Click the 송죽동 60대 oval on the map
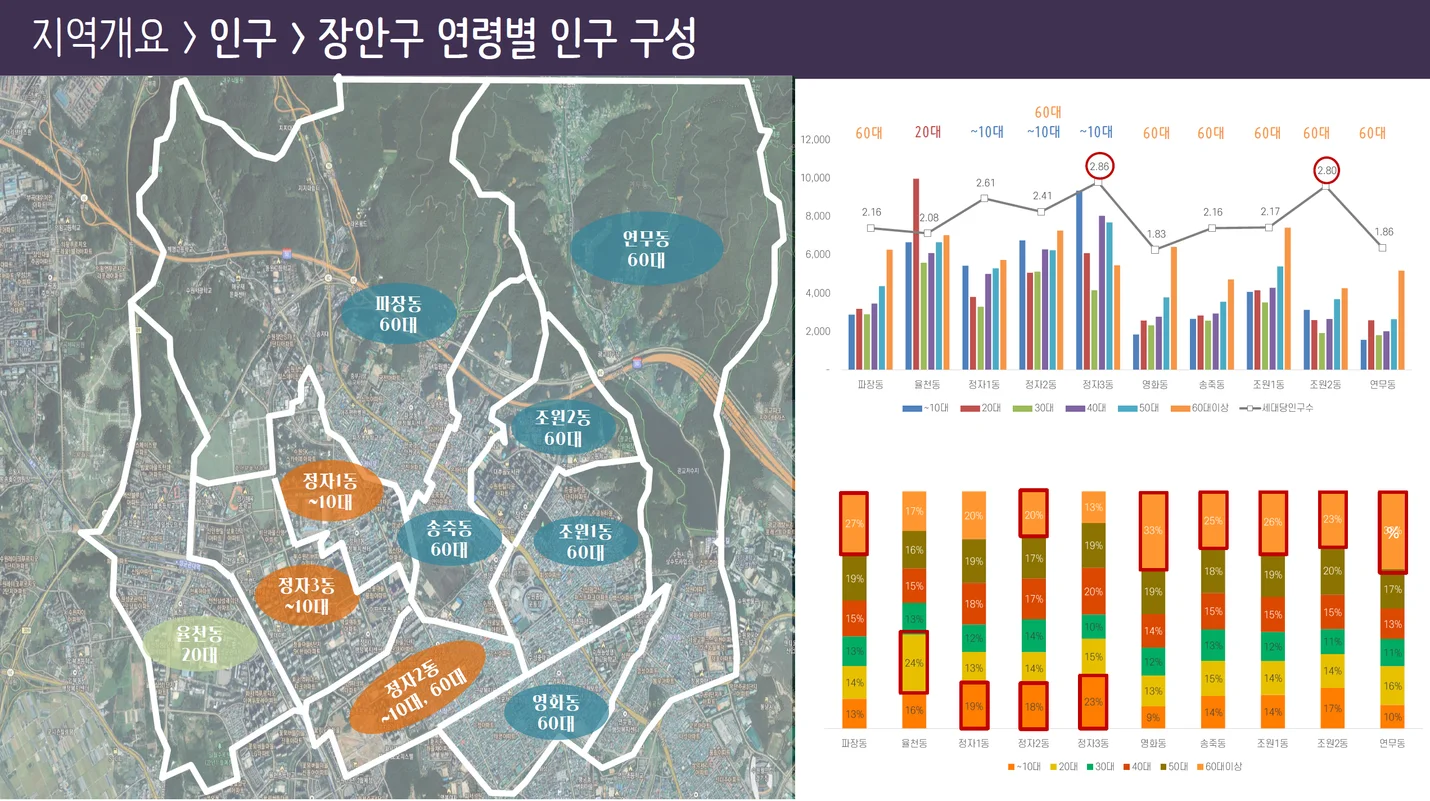The height and width of the screenshot is (801, 1430). pyautogui.click(x=449, y=538)
